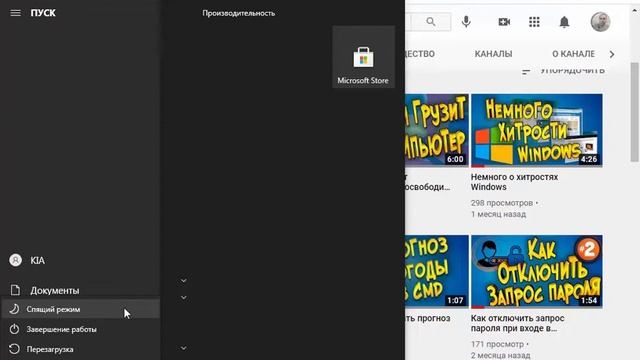This screenshot has width=640, height=360.
Task: Open the YouTube create video camera icon
Action: click(x=504, y=22)
